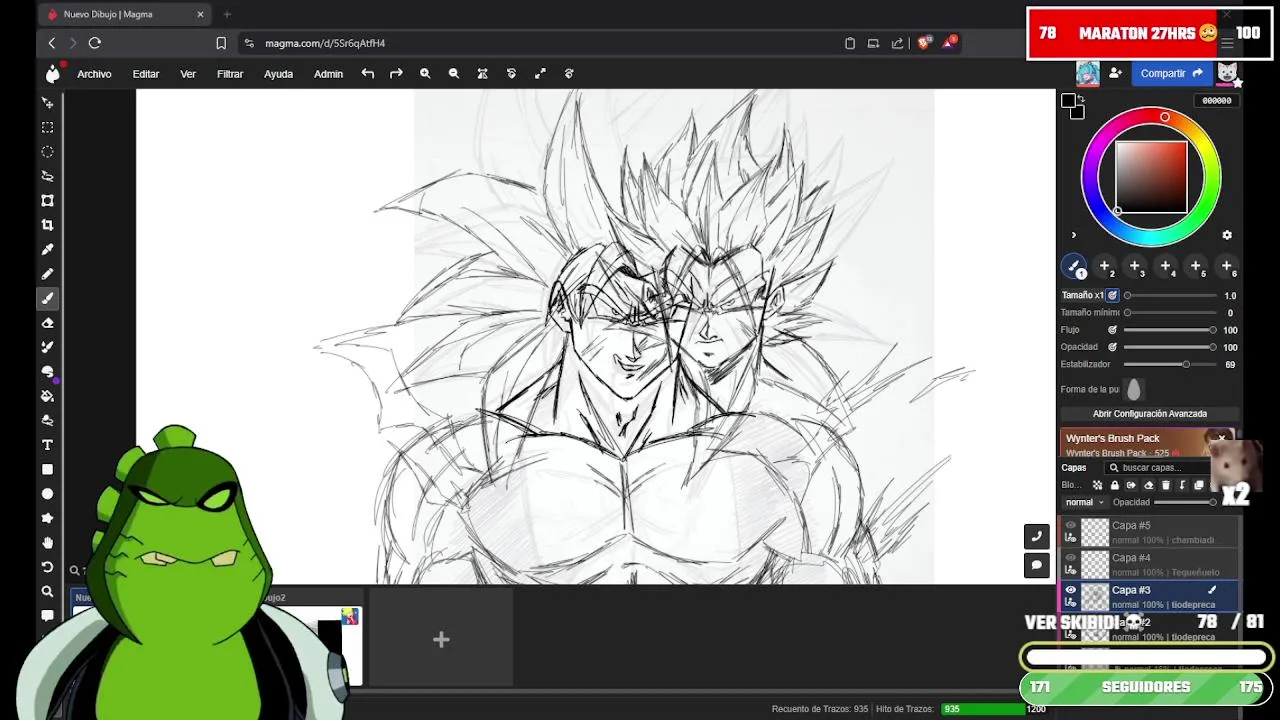Viewport: 1280px width, 720px height.
Task: Add brush to preset slot 4
Action: [1165, 266]
